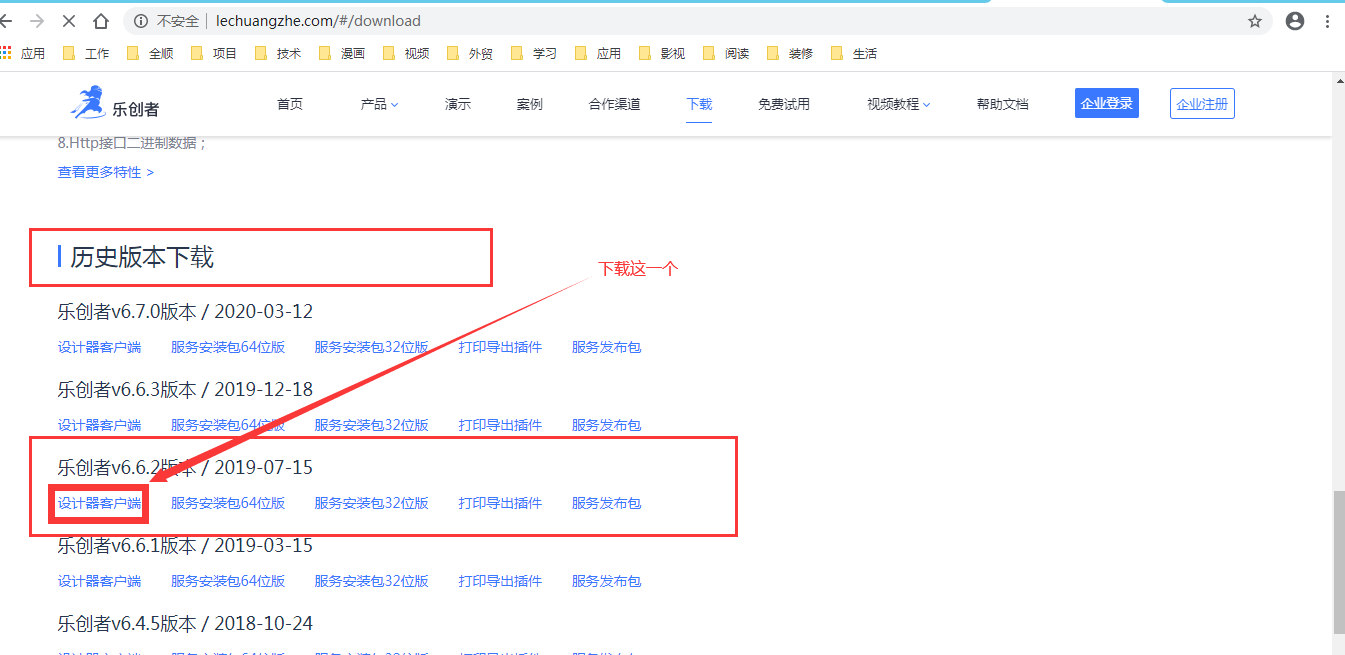Download v6.6.3 设计器客户端
Image resolution: width=1345 pixels, height=655 pixels.
[x=99, y=425]
